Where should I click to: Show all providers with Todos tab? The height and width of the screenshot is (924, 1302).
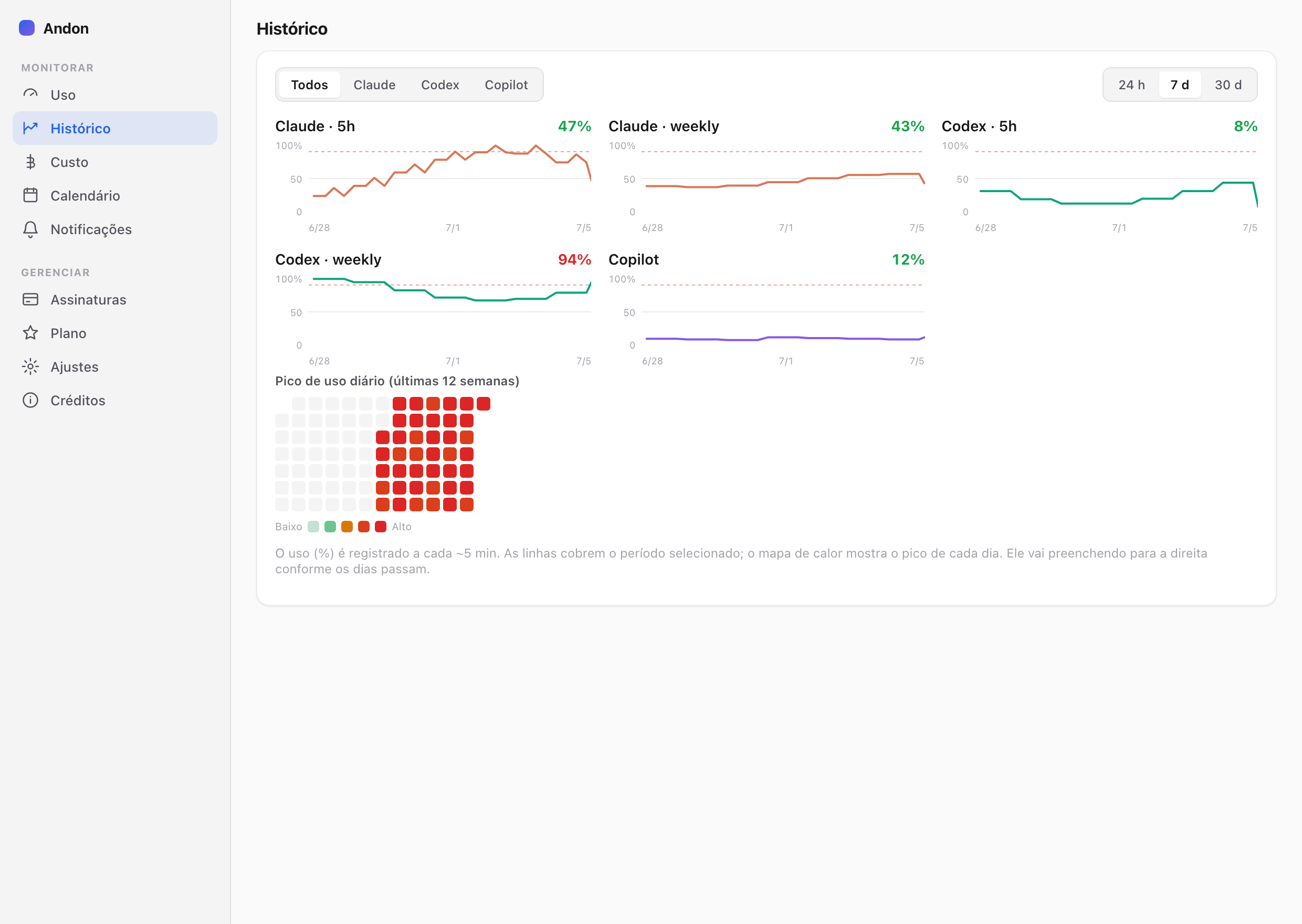tap(309, 85)
